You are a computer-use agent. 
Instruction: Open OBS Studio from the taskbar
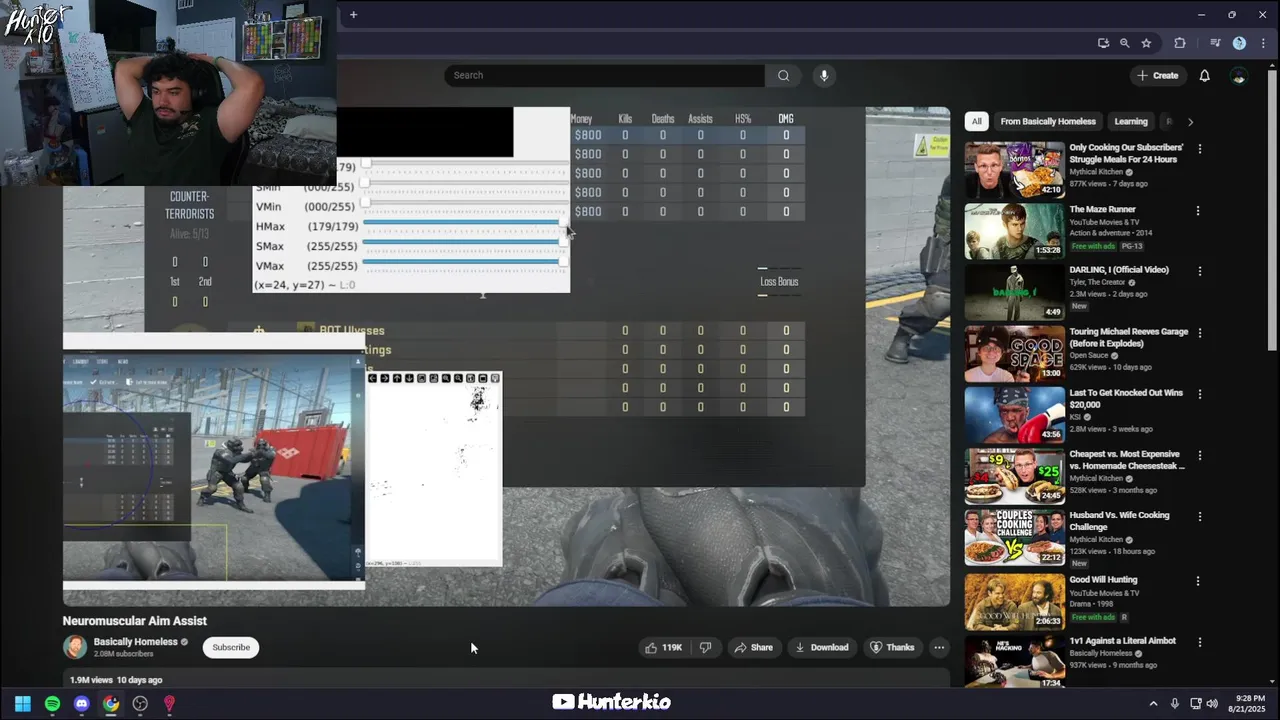click(x=140, y=704)
